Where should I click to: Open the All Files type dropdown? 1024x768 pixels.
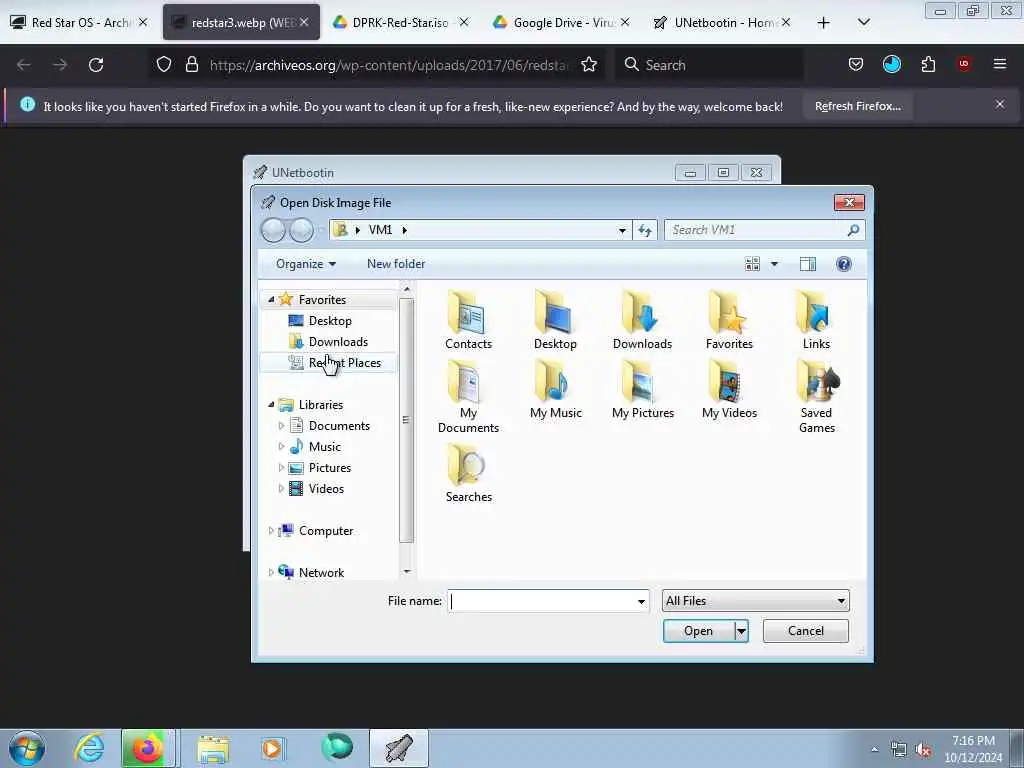(755, 601)
